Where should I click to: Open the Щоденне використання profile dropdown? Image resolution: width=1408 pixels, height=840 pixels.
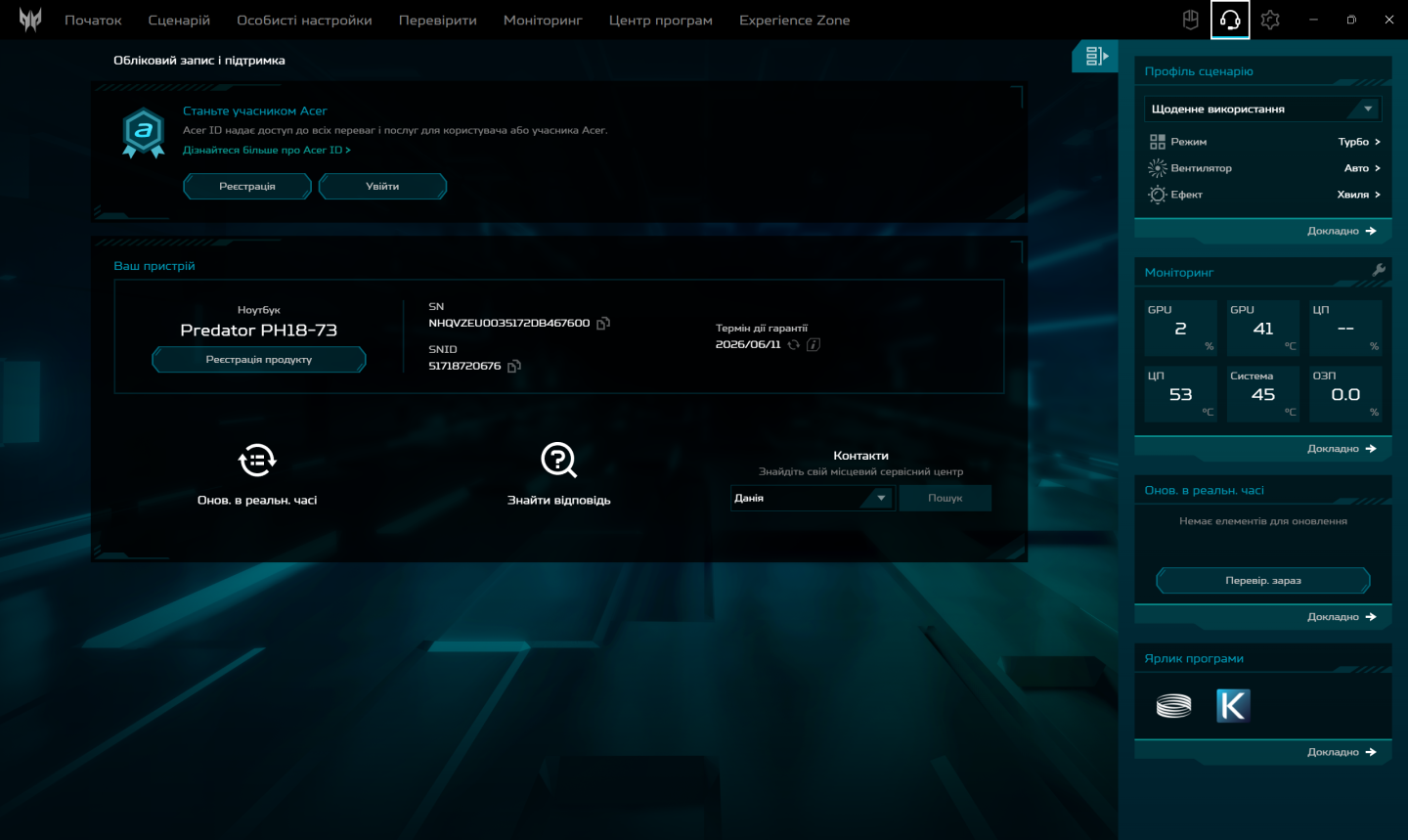click(1263, 109)
